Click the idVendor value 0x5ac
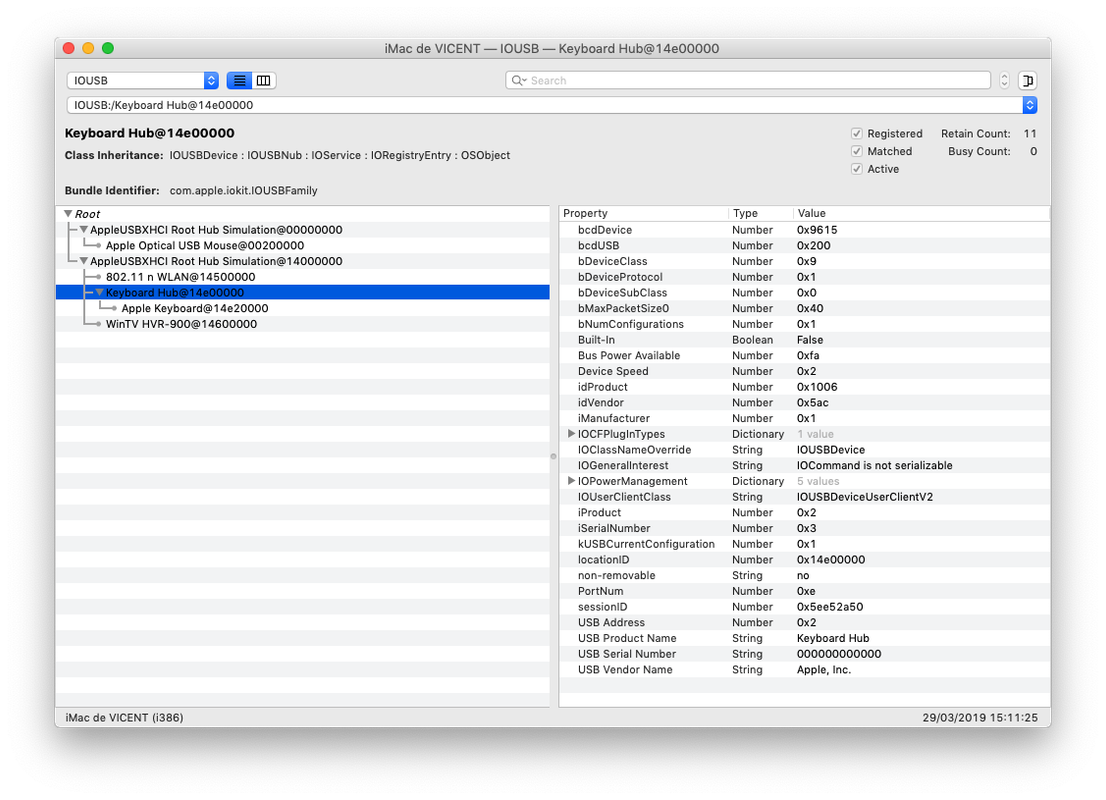Image resolution: width=1106 pixels, height=800 pixels. coord(813,403)
